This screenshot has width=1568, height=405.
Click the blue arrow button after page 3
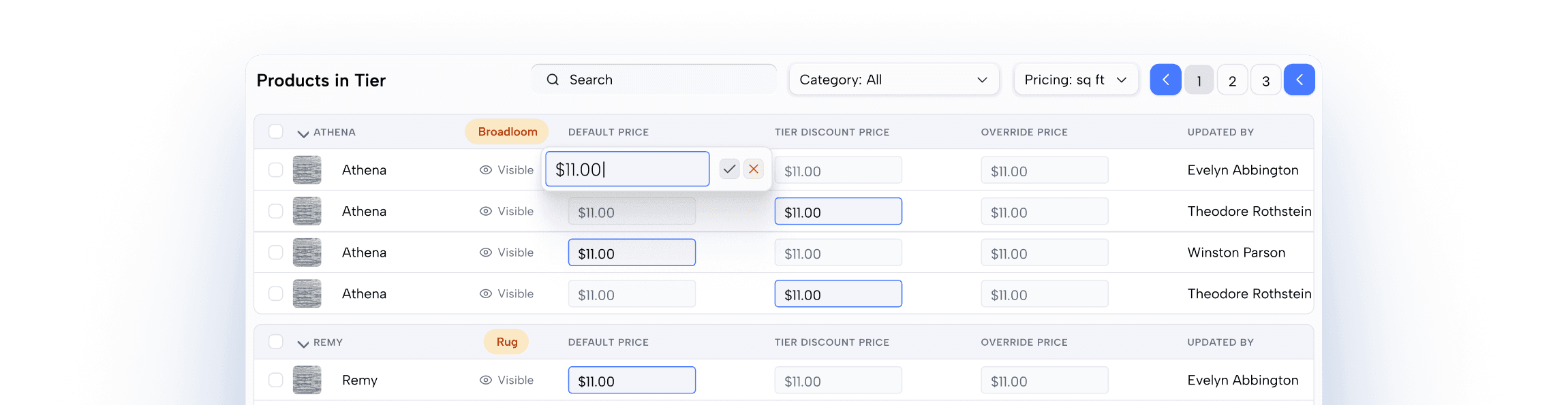[1299, 80]
